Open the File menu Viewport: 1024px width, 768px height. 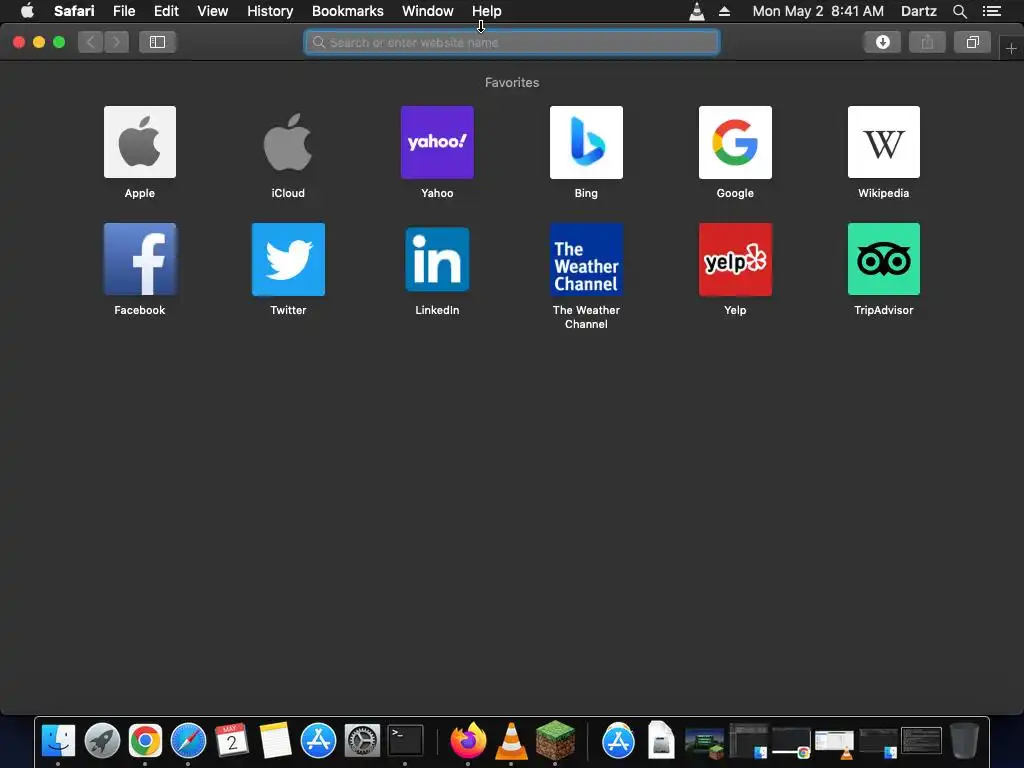coord(124,11)
